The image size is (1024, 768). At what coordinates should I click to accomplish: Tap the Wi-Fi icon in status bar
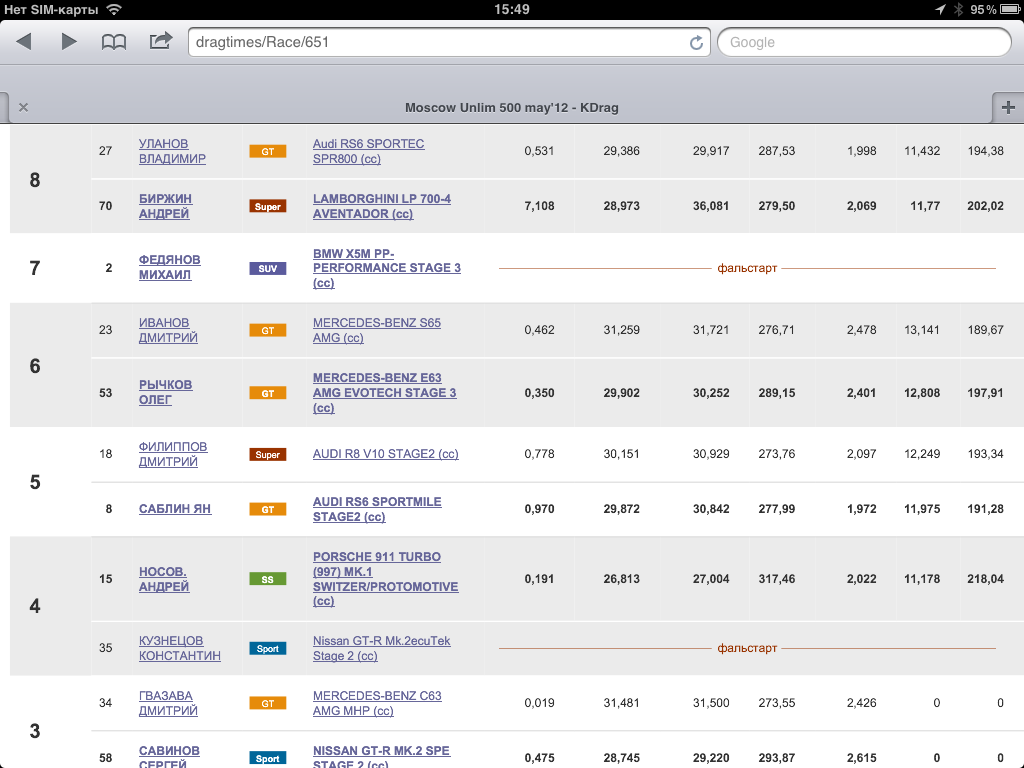[114, 9]
